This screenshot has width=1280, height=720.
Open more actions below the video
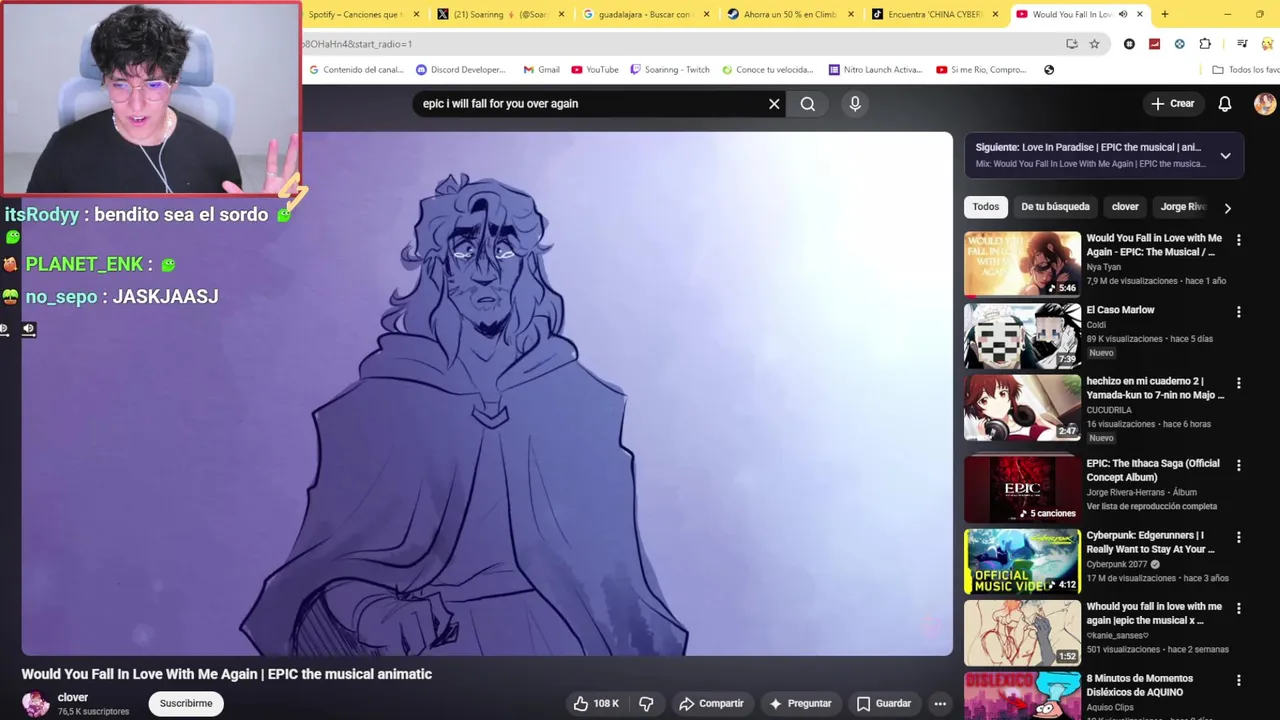point(940,704)
